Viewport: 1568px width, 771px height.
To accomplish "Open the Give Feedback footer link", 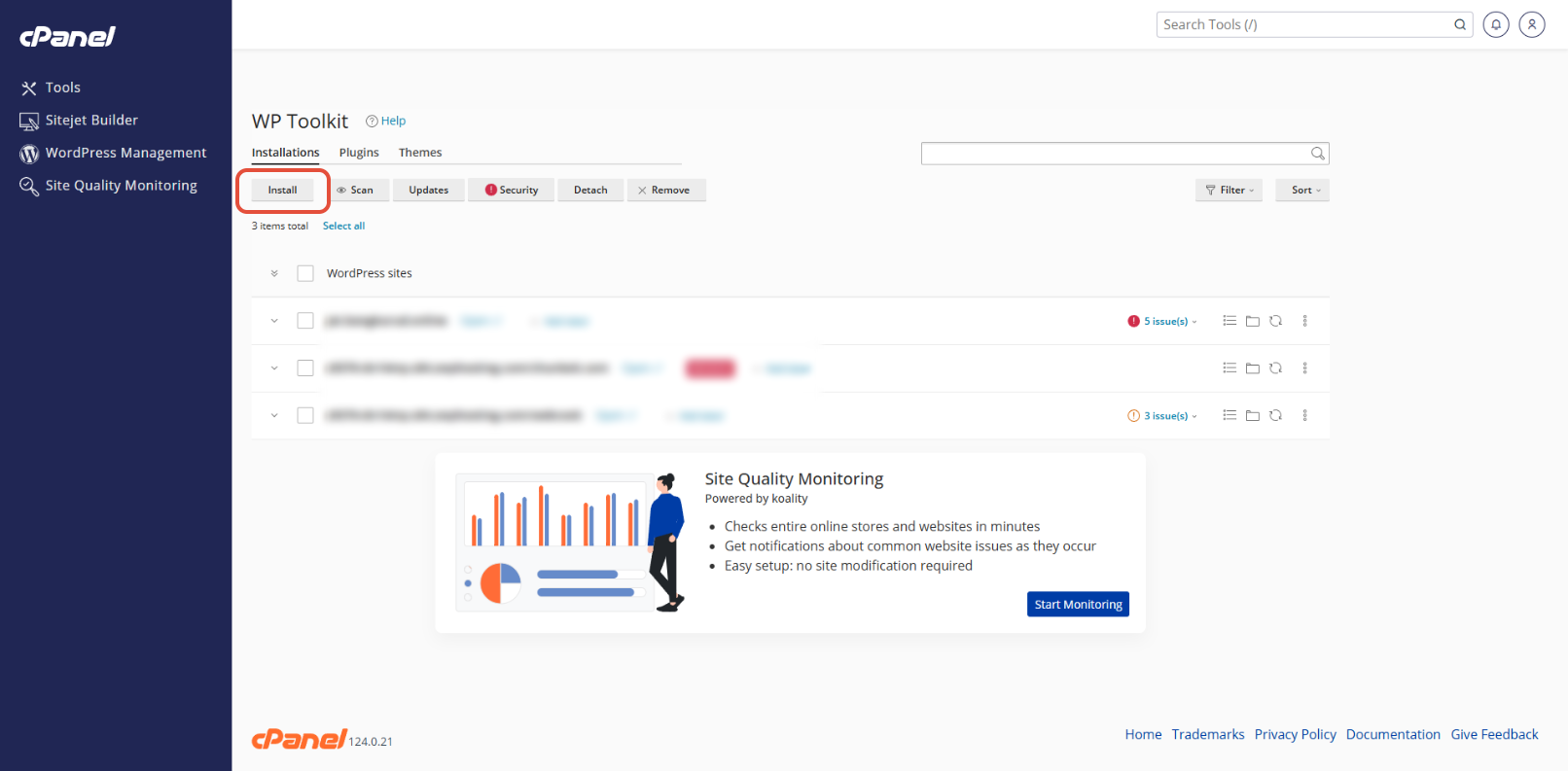I will point(1494,735).
